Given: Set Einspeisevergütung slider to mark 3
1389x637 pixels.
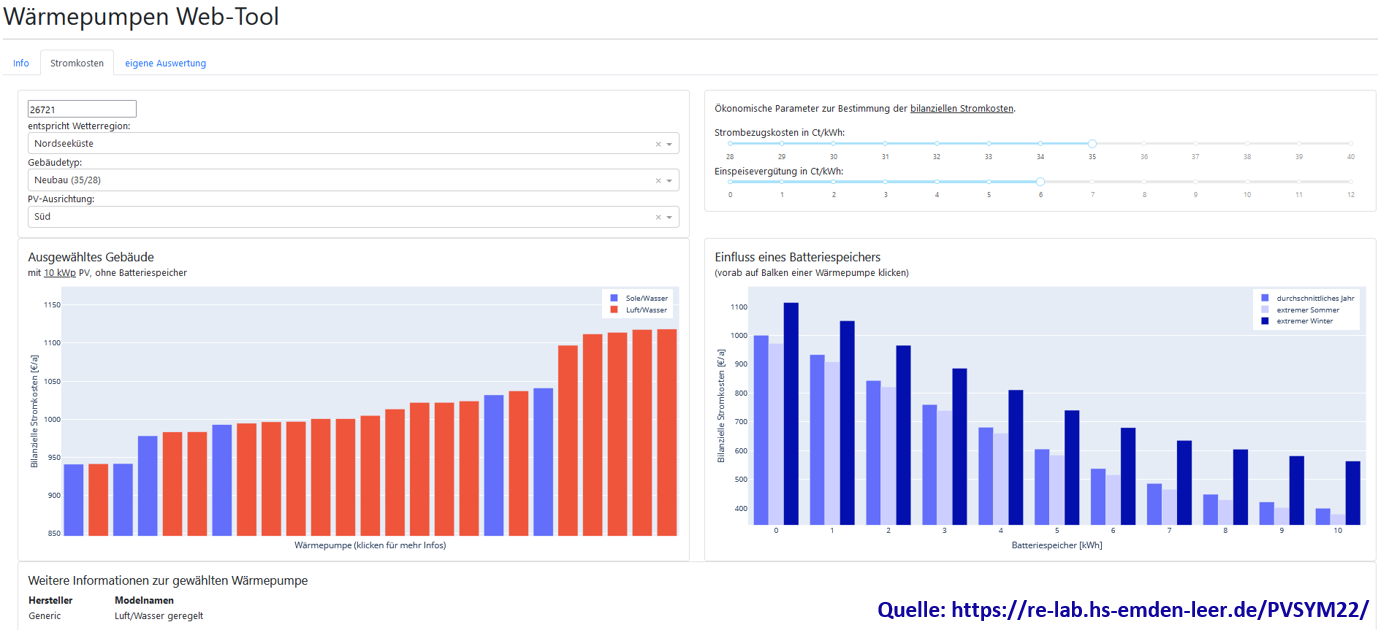Looking at the screenshot, I should [x=885, y=182].
